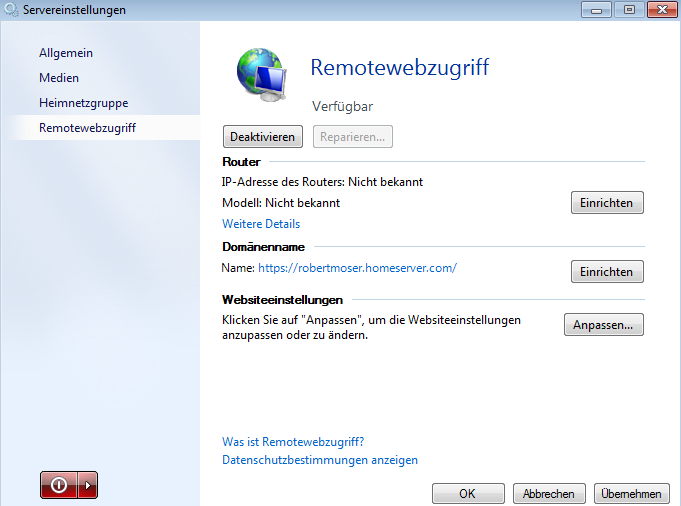Click Einrichten in the Domänenname section
Image resolution: width=681 pixels, height=506 pixels.
pos(607,272)
